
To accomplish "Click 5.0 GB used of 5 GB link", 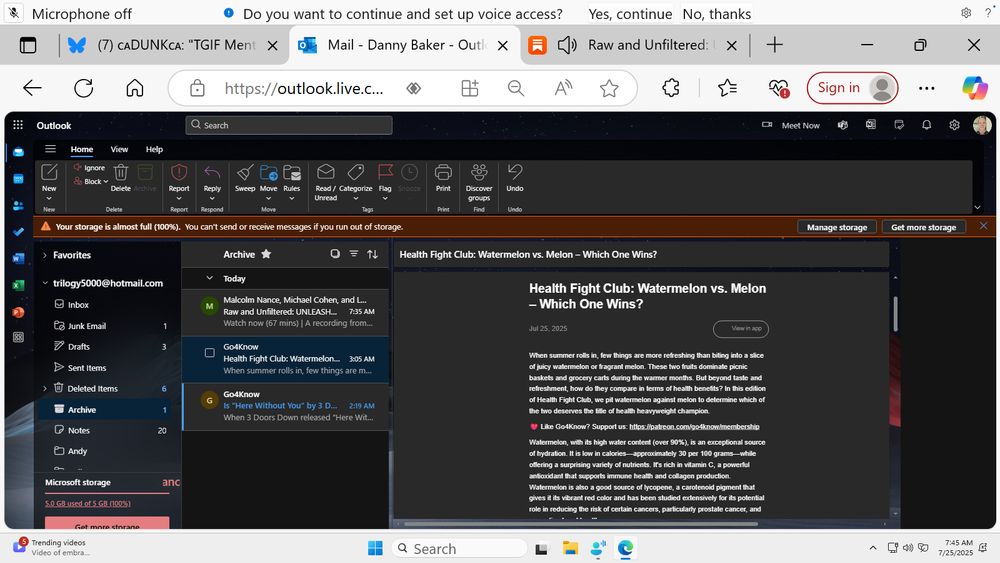I will click(x=87, y=504).
